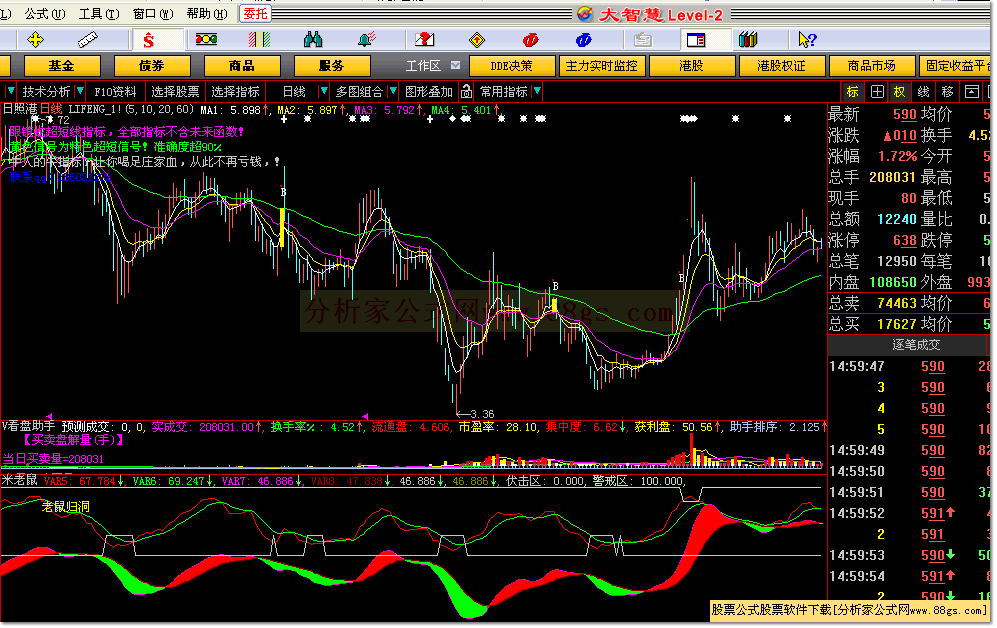Image resolution: width=997 pixels, height=628 pixels.
Task: Open the traffic-light signal icon
Action: 207,39
